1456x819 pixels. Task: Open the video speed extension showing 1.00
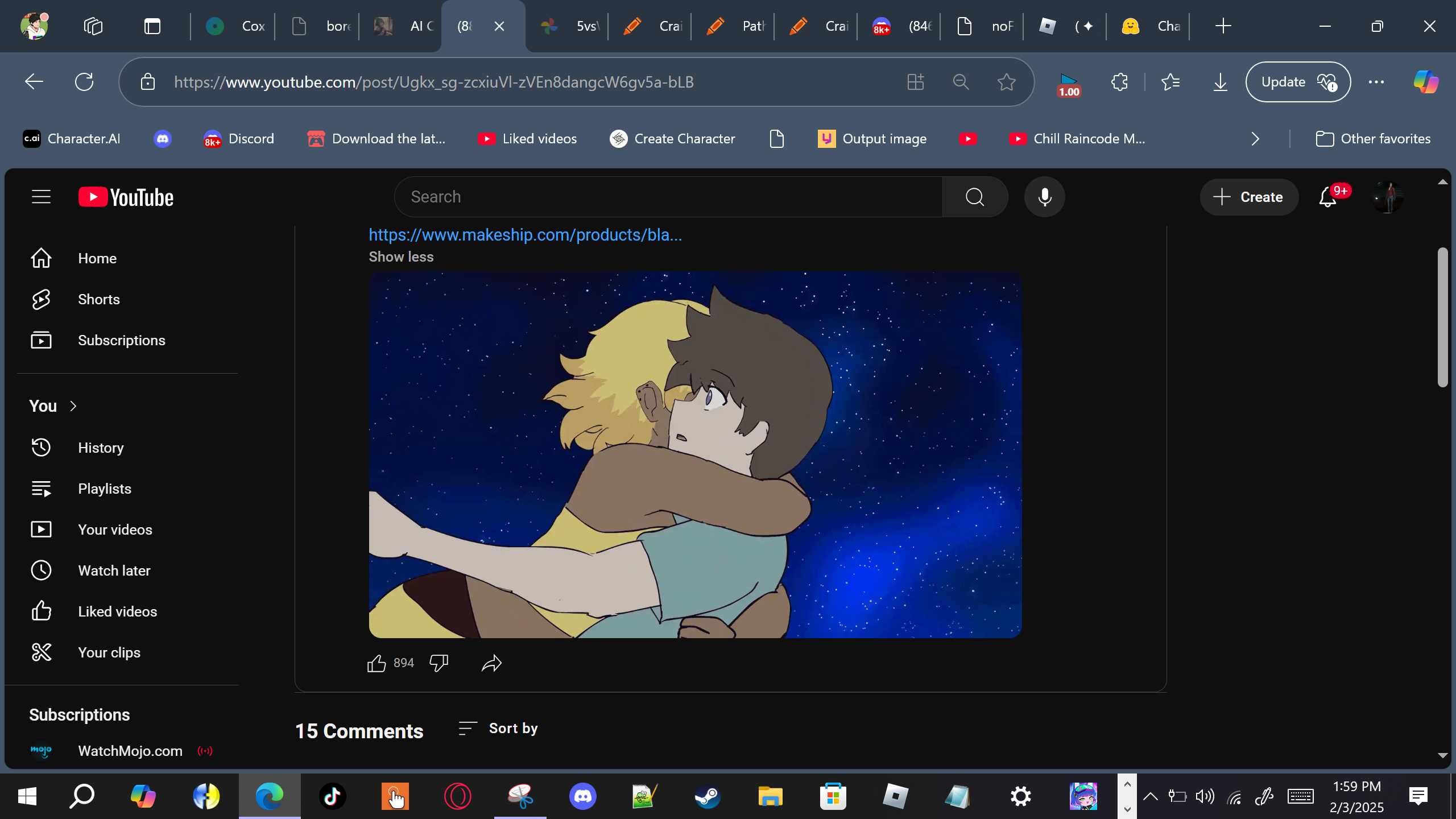[1069, 84]
